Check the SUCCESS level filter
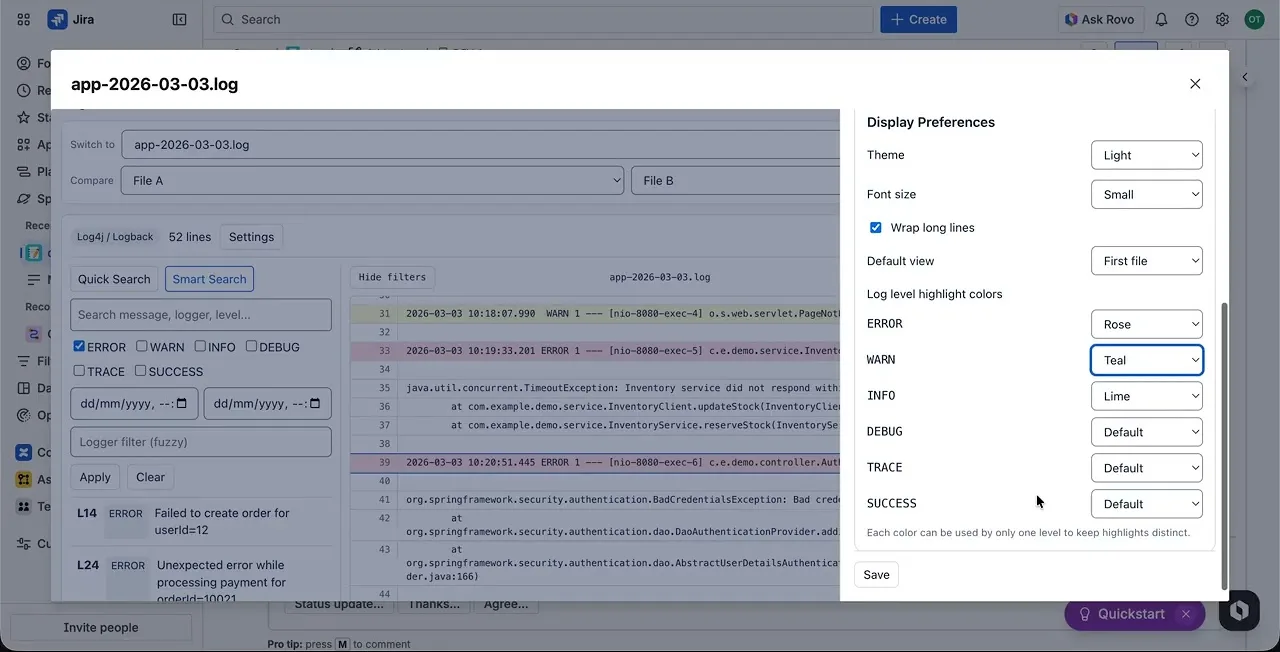The width and height of the screenshot is (1280, 652). point(140,370)
